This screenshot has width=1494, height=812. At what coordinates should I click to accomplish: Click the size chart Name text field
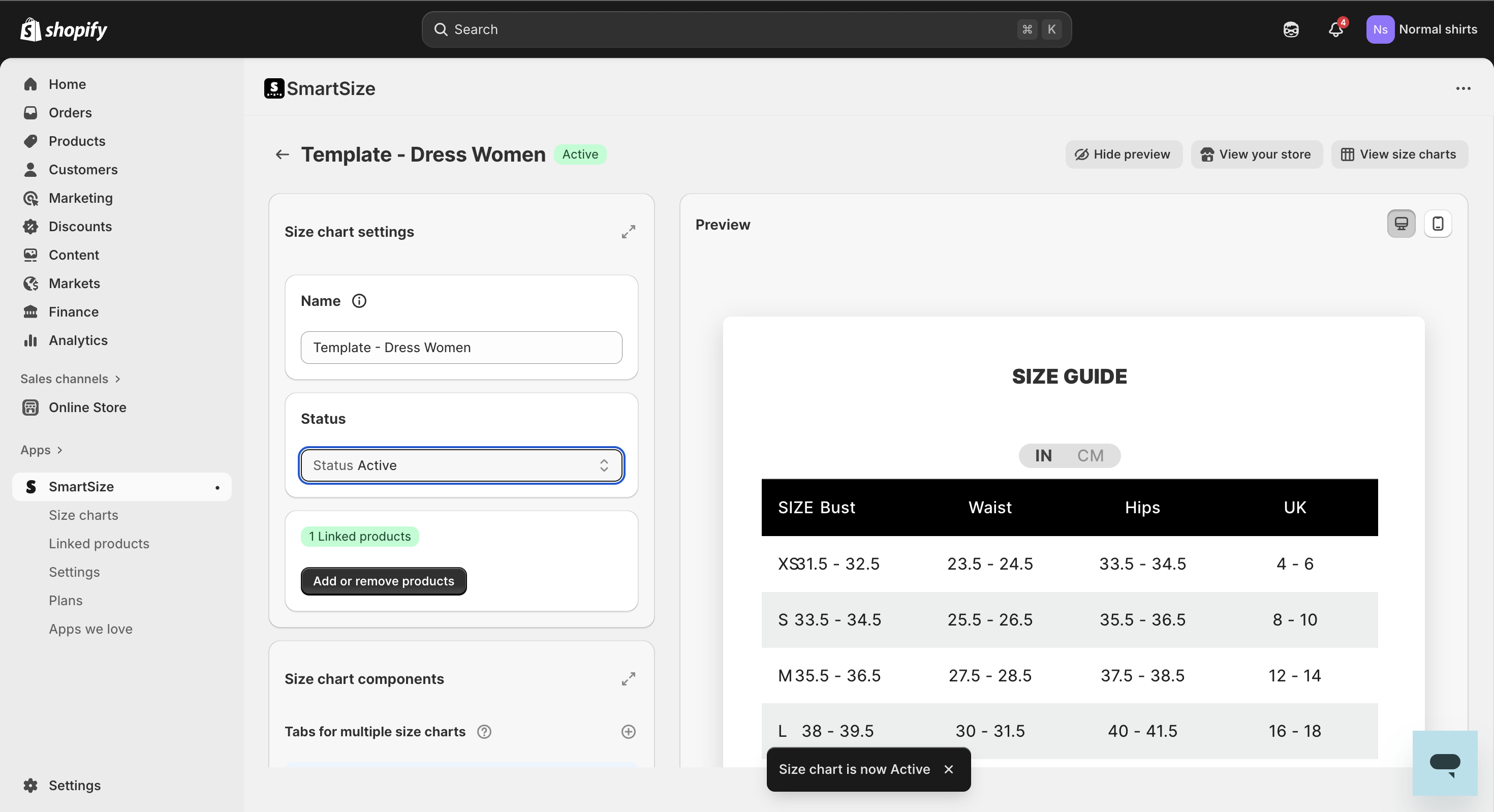(x=461, y=348)
